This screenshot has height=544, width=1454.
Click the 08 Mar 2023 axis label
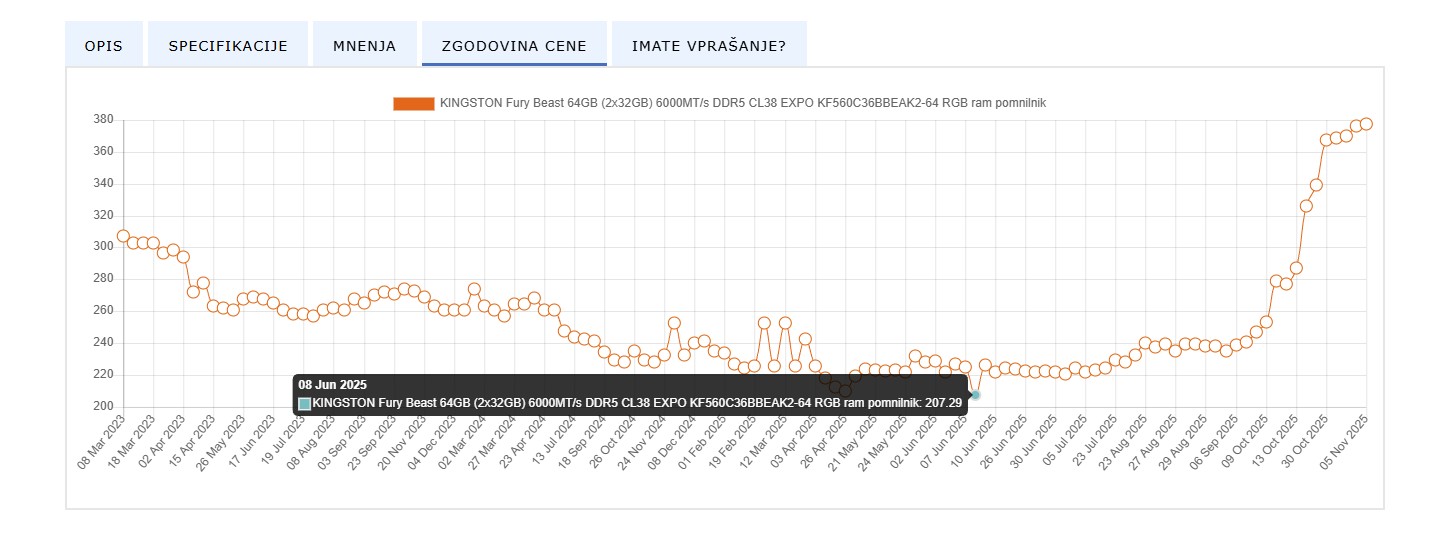point(103,441)
